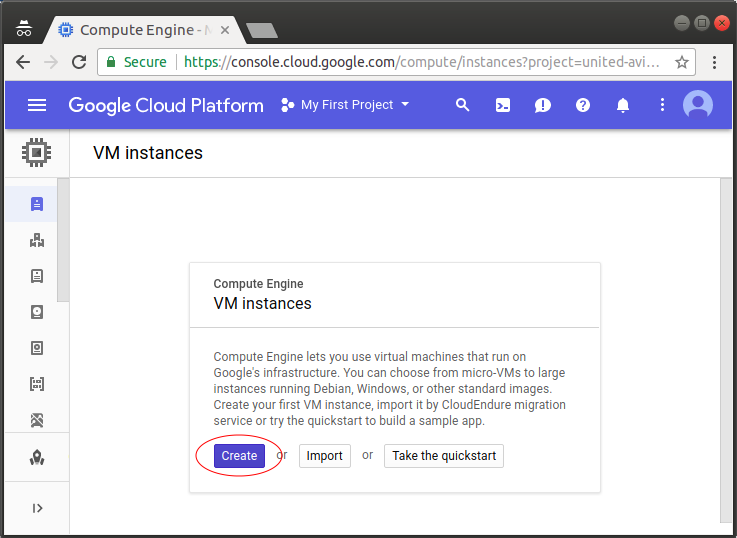
Task: Open the feedback exclamation icon
Action: (x=542, y=105)
